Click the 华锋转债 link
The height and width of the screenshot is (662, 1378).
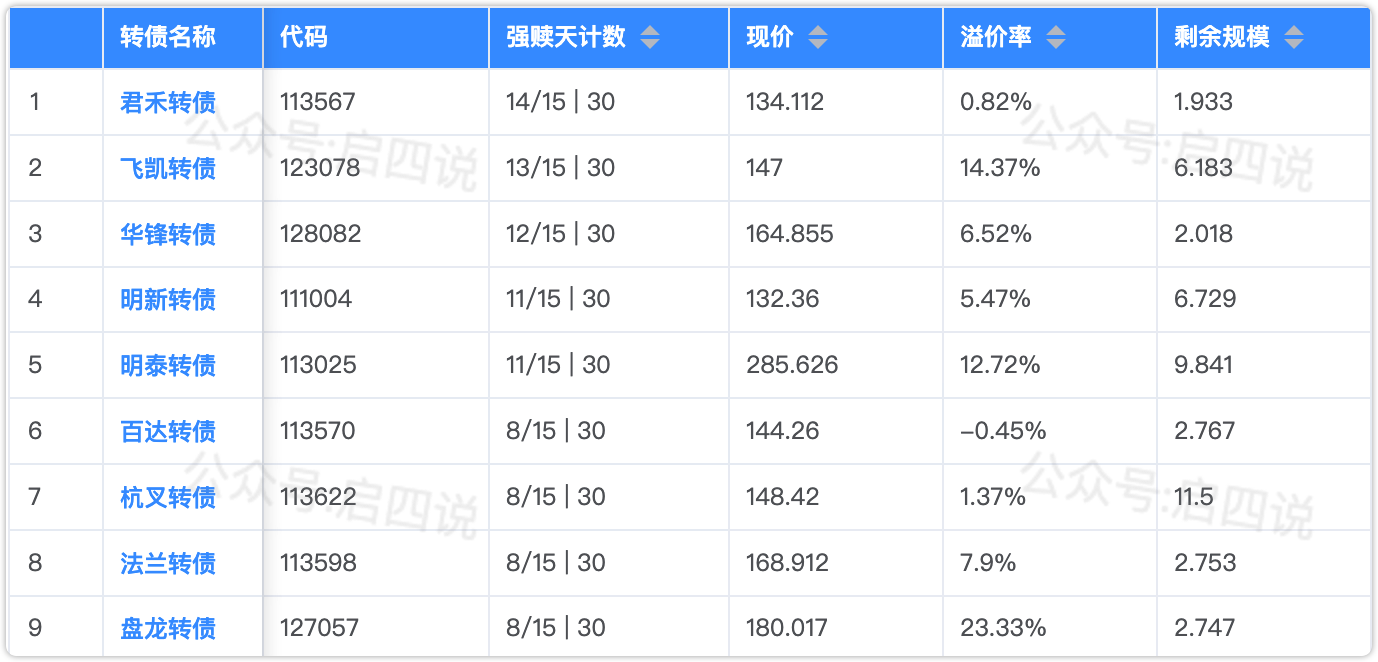tap(168, 234)
